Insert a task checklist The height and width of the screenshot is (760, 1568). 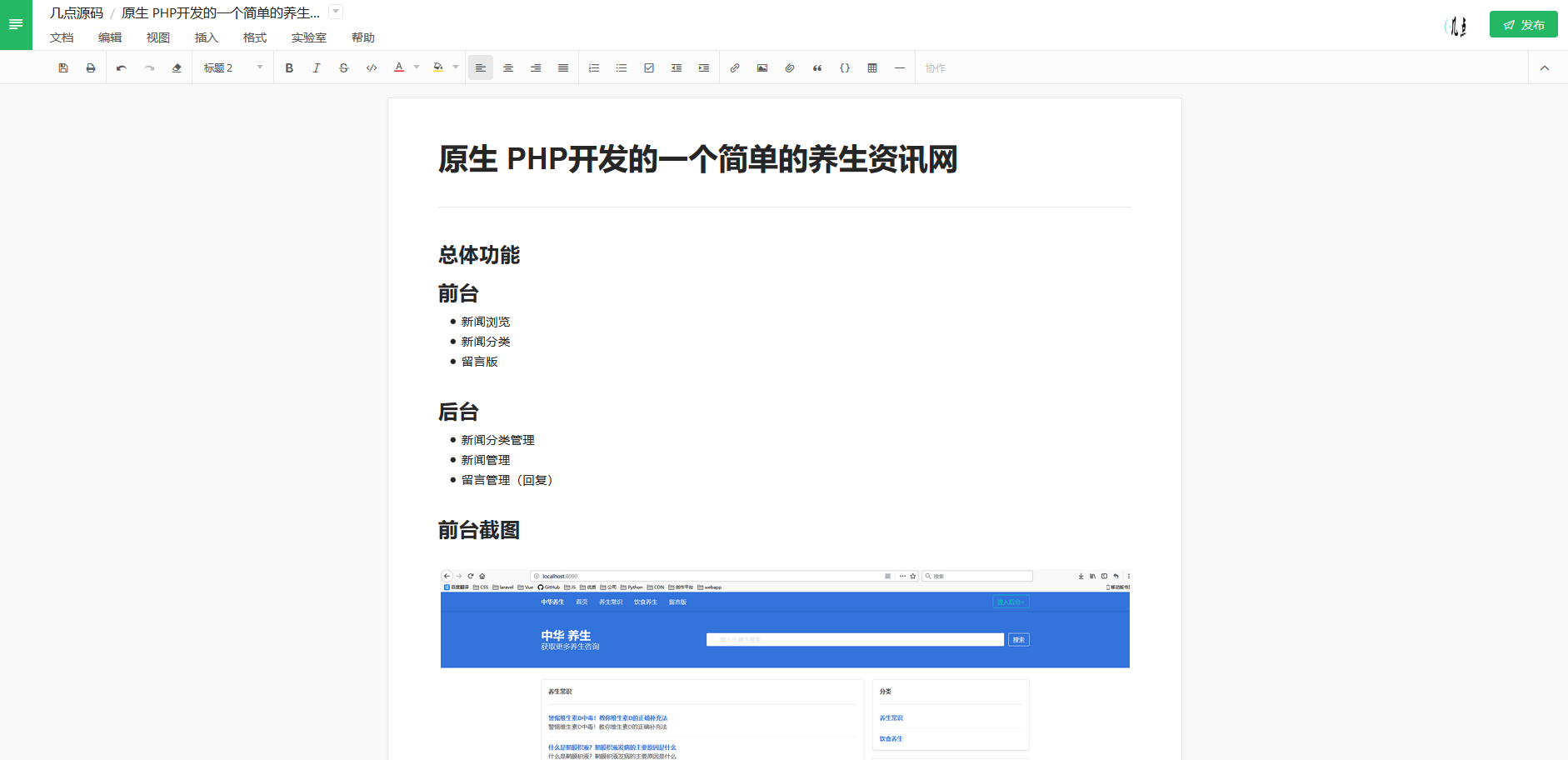click(x=649, y=68)
